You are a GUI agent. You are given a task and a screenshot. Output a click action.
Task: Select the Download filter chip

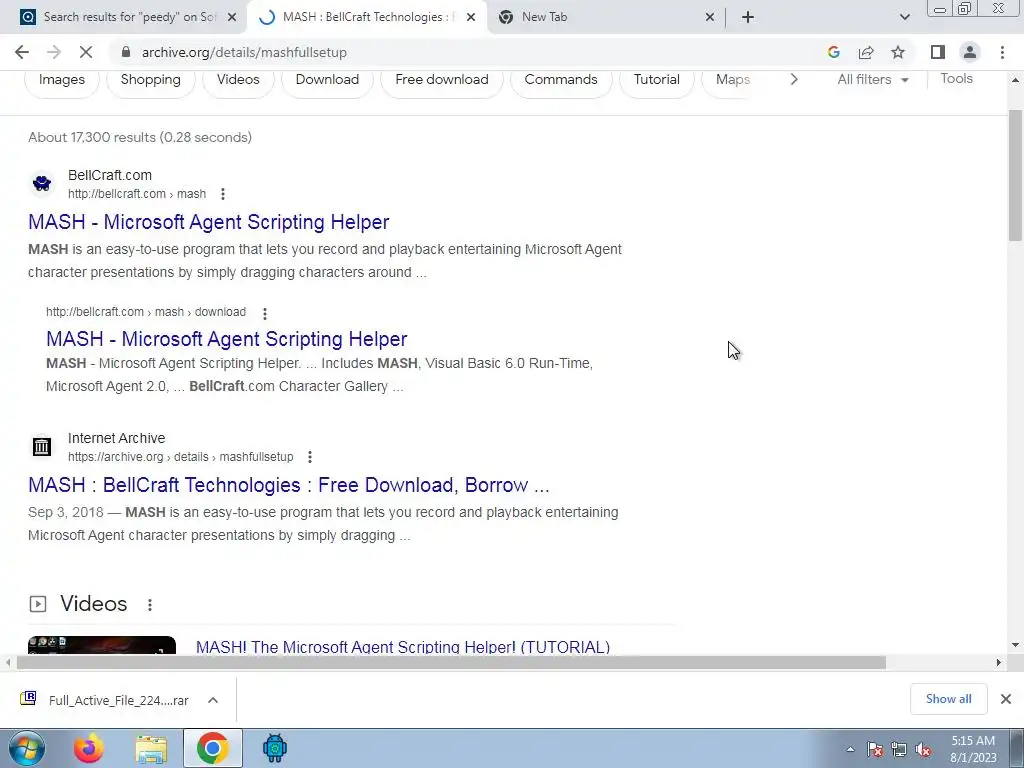coord(327,80)
